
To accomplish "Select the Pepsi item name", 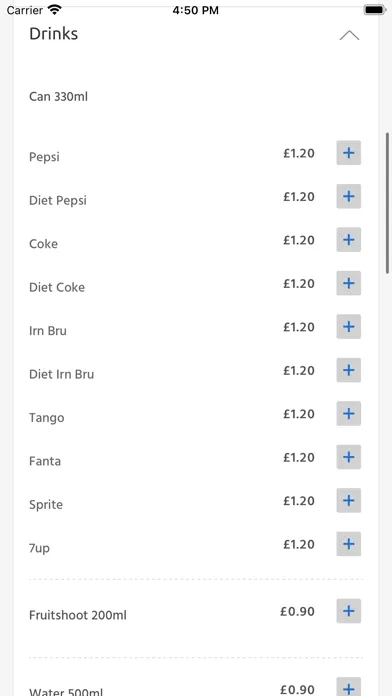I will [44, 157].
